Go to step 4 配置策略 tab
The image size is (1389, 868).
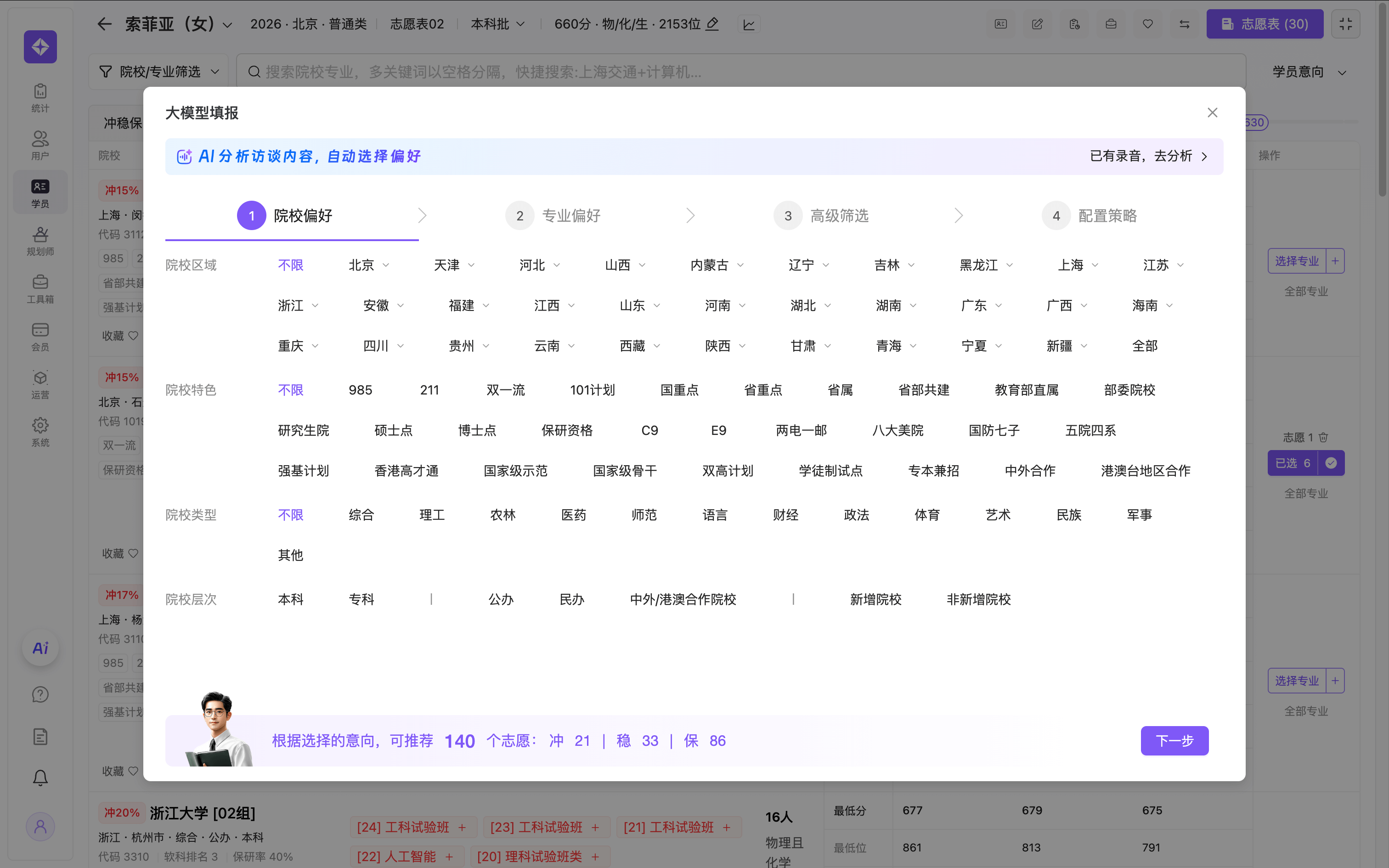[1107, 216]
